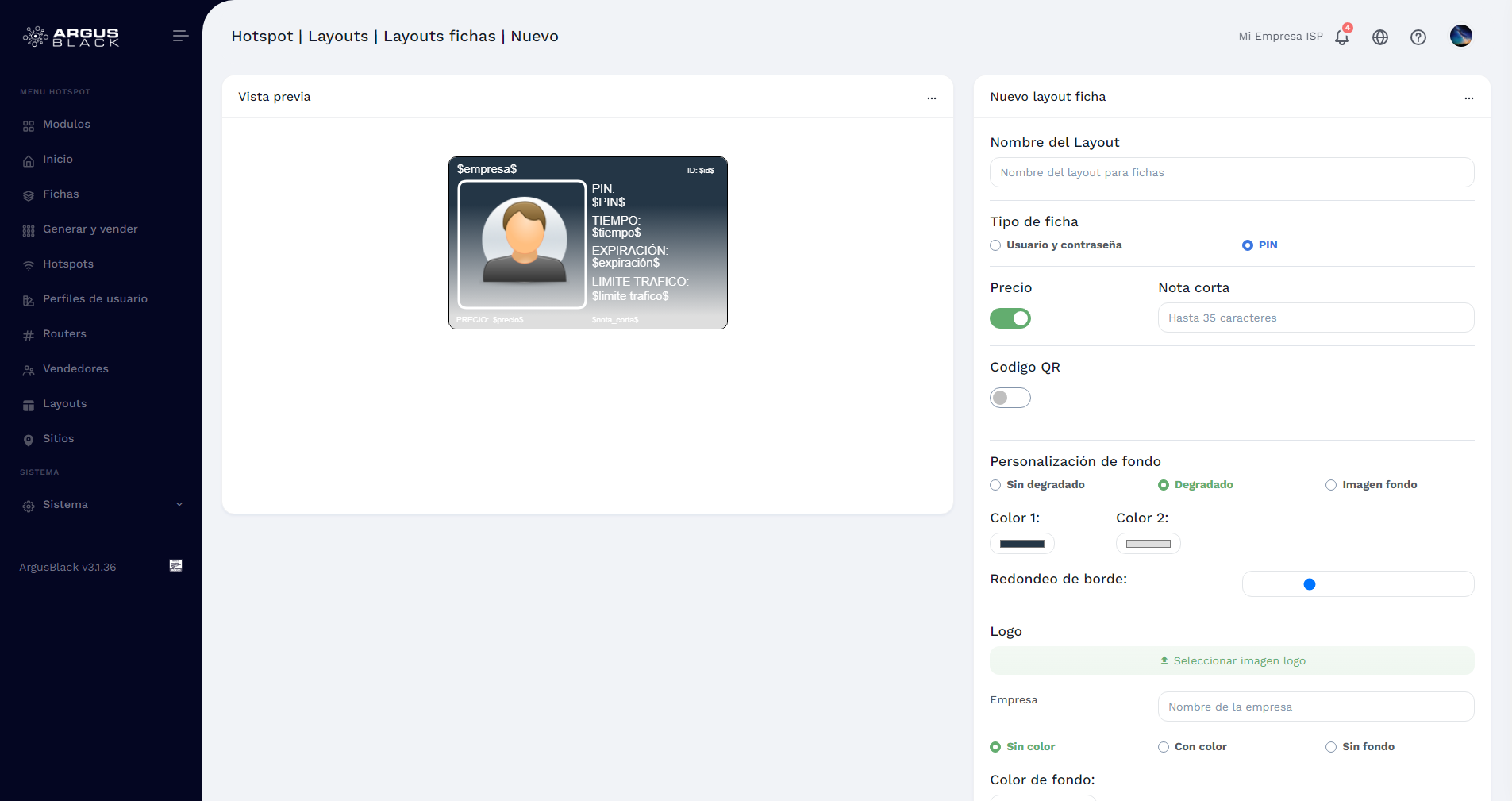Expand the Sistema menu
The image size is (1512, 801).
[x=102, y=505]
